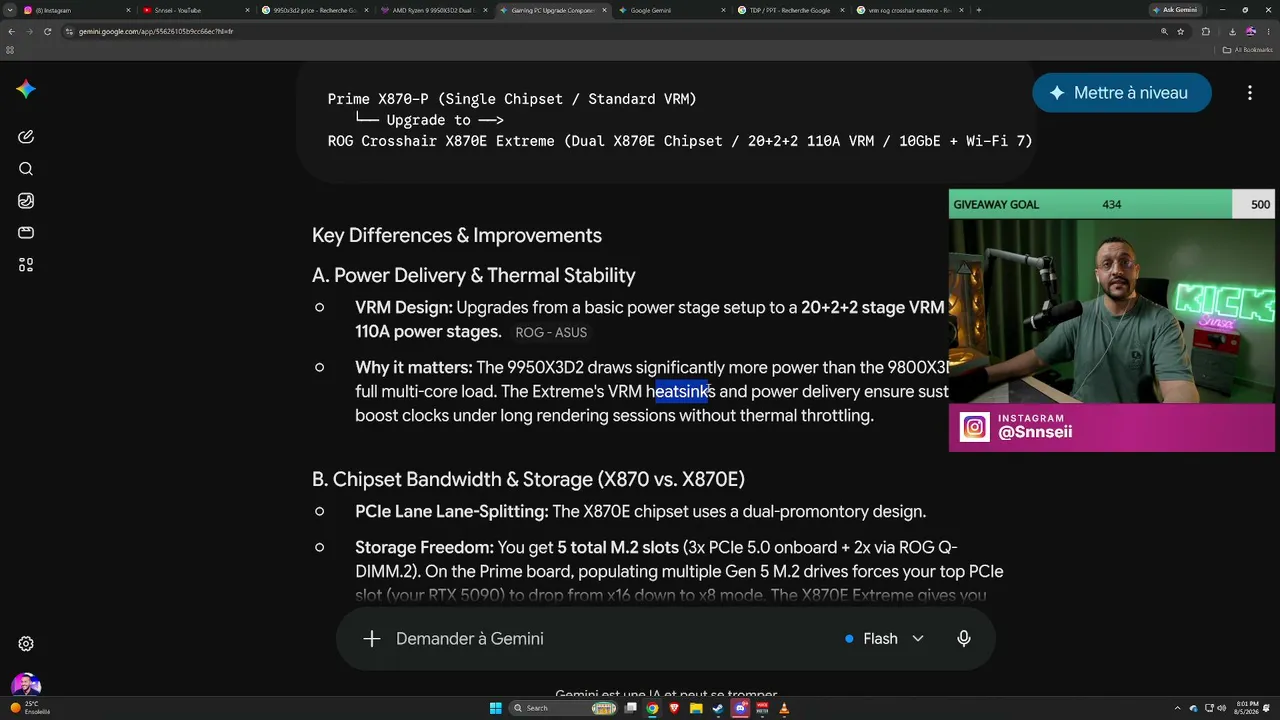The image size is (1280, 720).
Task: Open the sidebar image-creation icon
Action: coord(26,201)
